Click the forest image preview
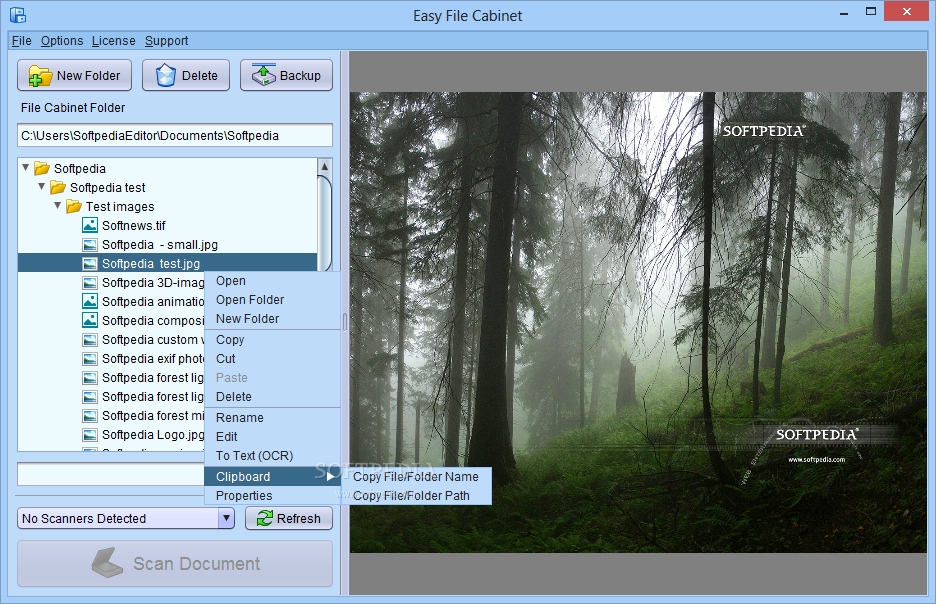 (x=638, y=322)
